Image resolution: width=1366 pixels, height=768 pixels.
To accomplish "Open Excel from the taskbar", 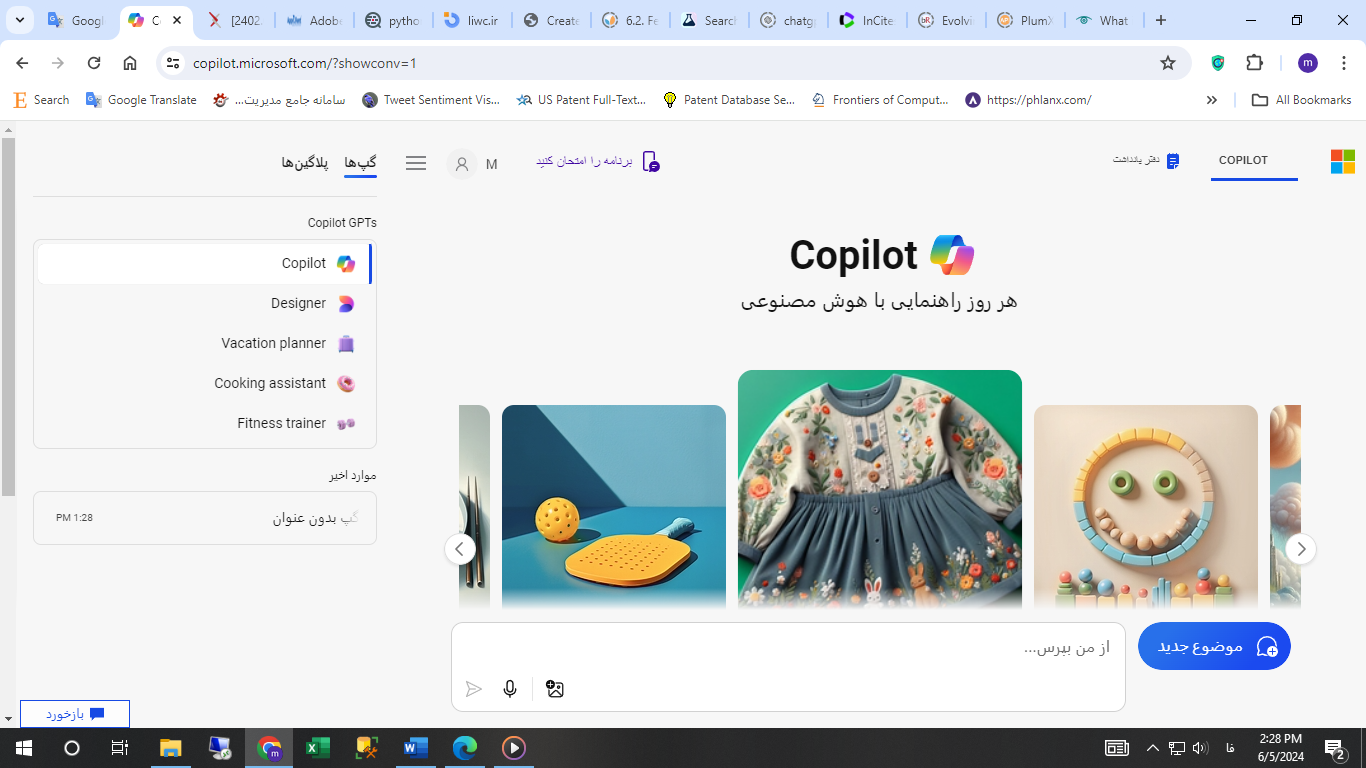I will [x=318, y=747].
